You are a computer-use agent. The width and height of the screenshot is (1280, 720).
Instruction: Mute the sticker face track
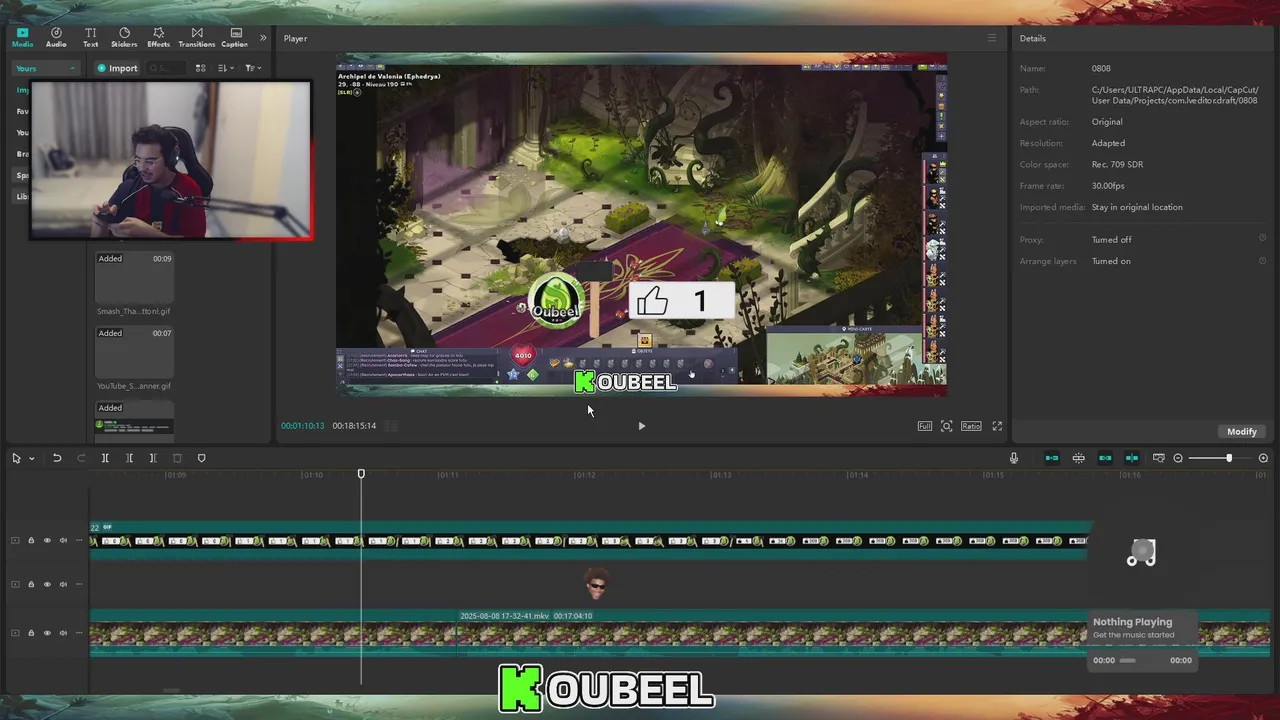(x=63, y=584)
